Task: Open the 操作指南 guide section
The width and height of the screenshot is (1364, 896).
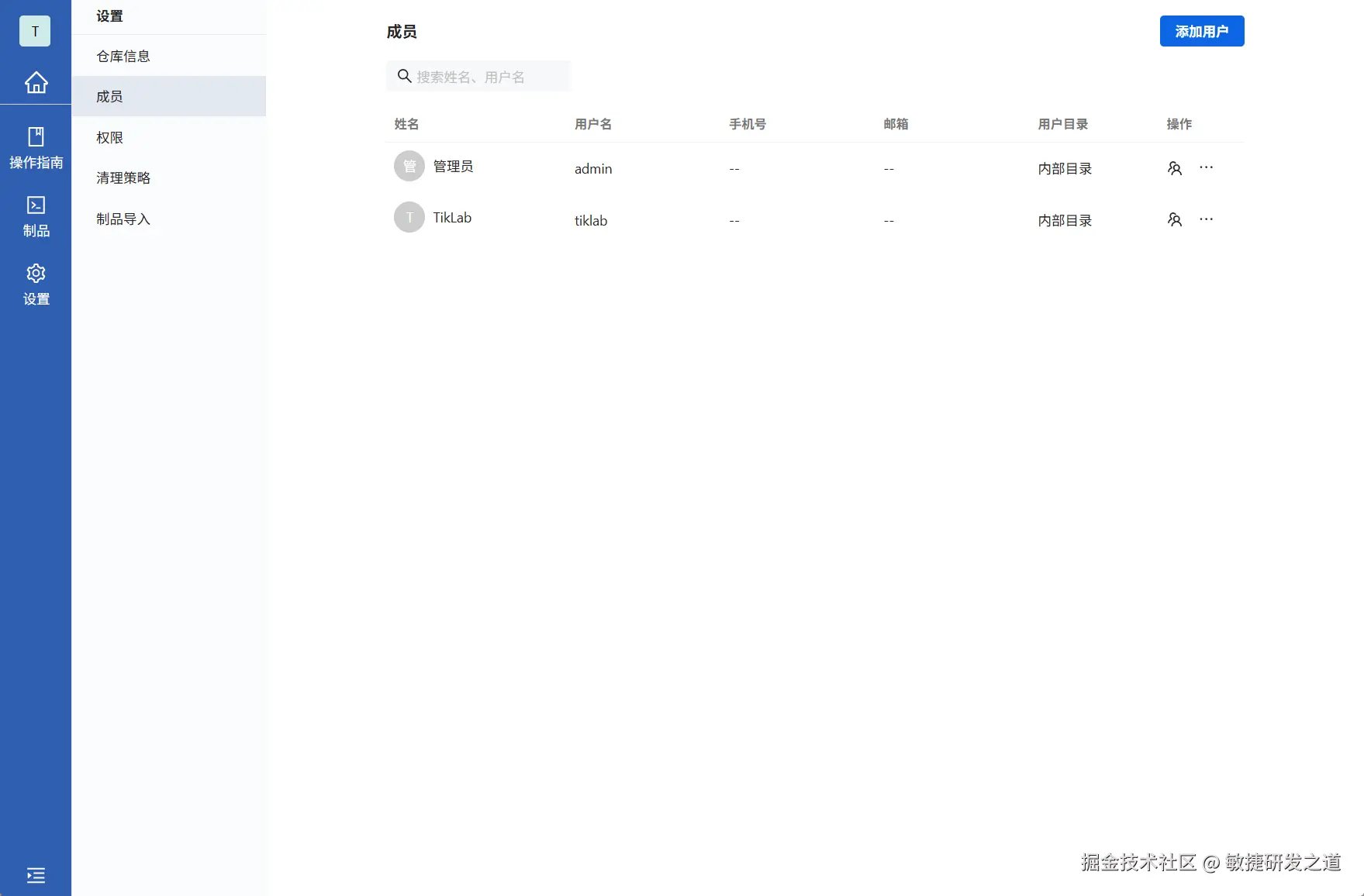Action: [x=36, y=147]
